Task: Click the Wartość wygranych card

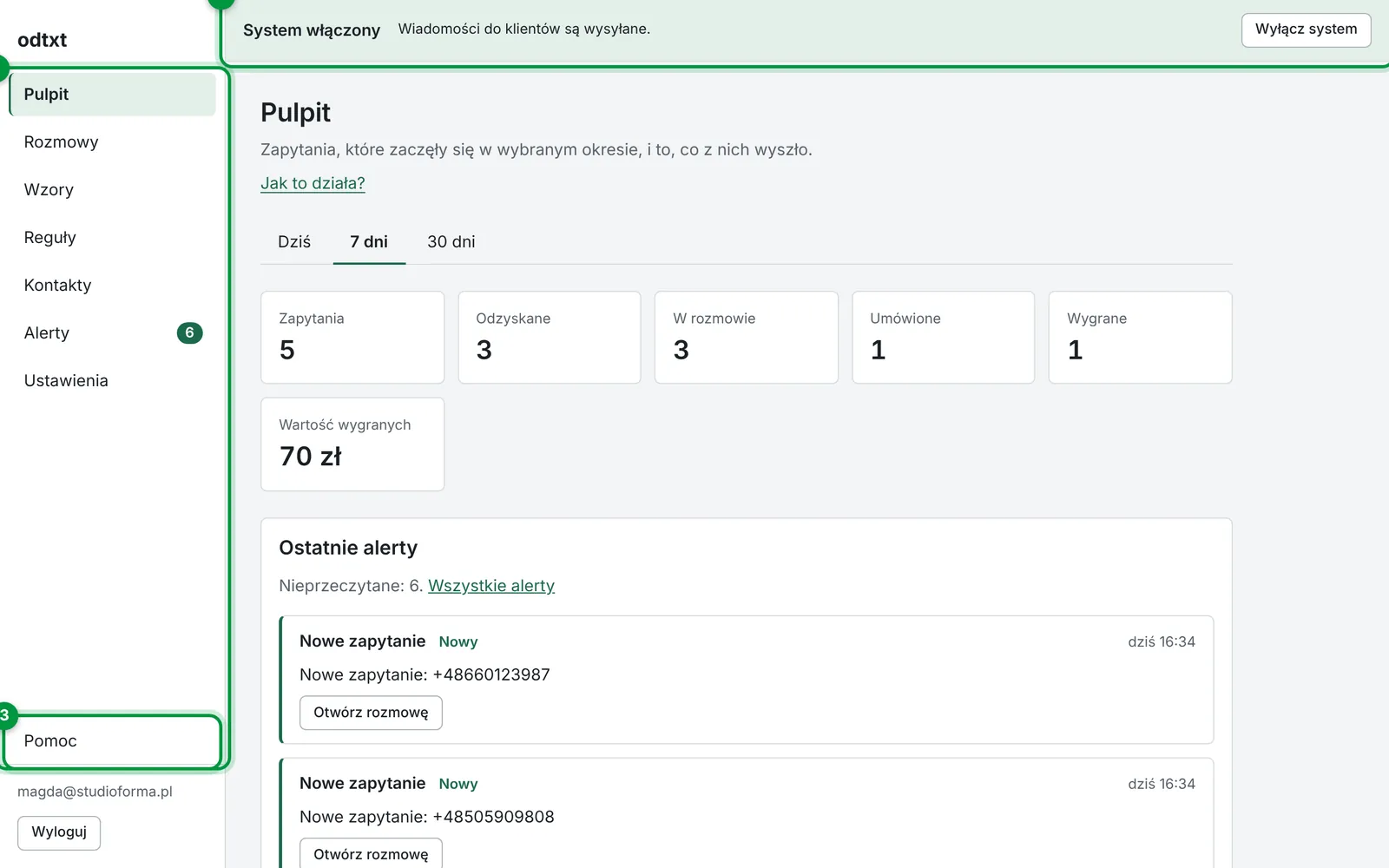Action: coord(352,444)
